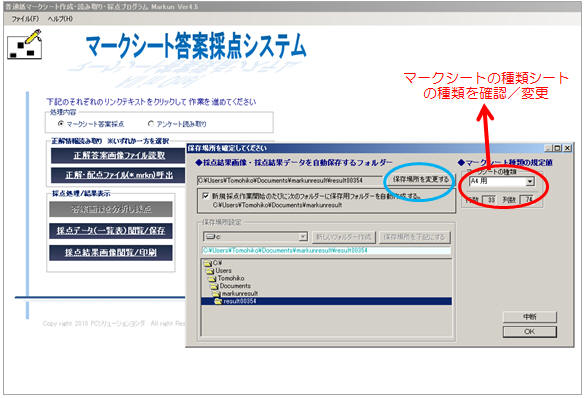Minimize the save location dialog
The width and height of the screenshot is (585, 398).
click(548, 148)
